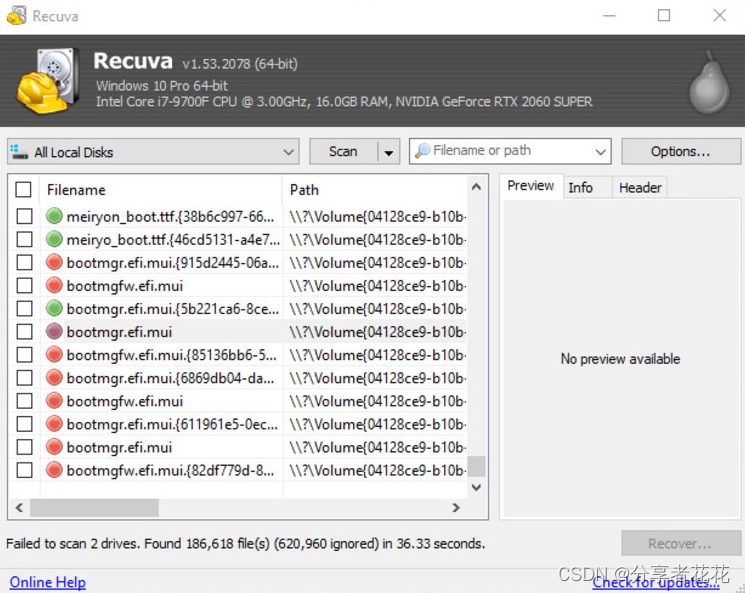The image size is (745, 593).
Task: Open the Scan button dropdown arrow
Action: 389,152
